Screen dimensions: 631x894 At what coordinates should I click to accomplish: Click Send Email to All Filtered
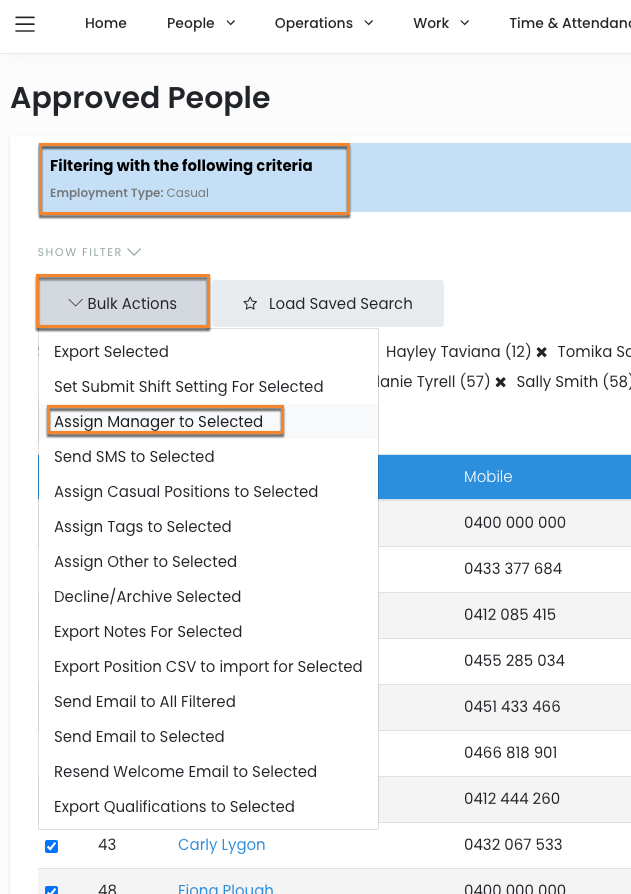[145, 702]
